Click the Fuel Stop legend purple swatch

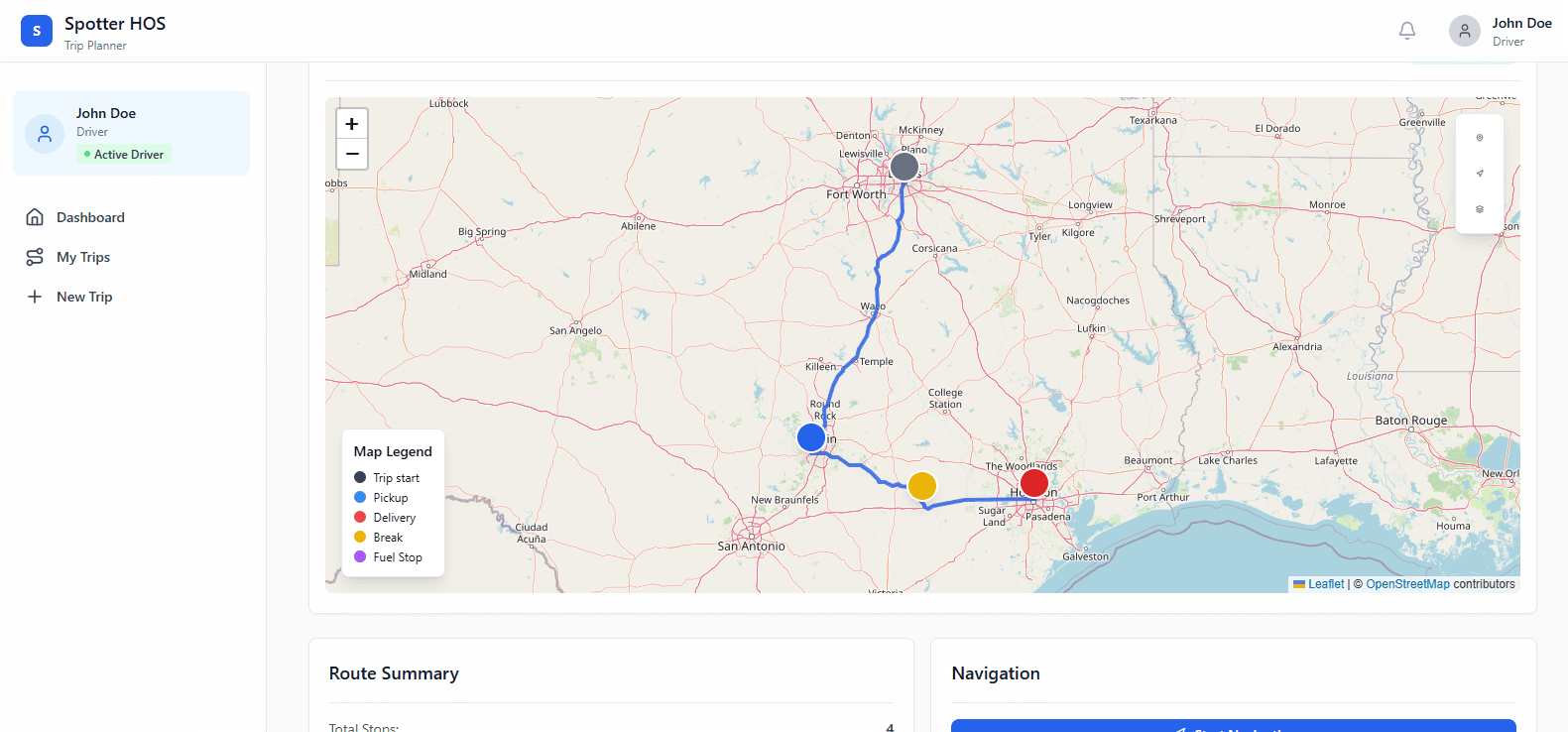coord(360,556)
